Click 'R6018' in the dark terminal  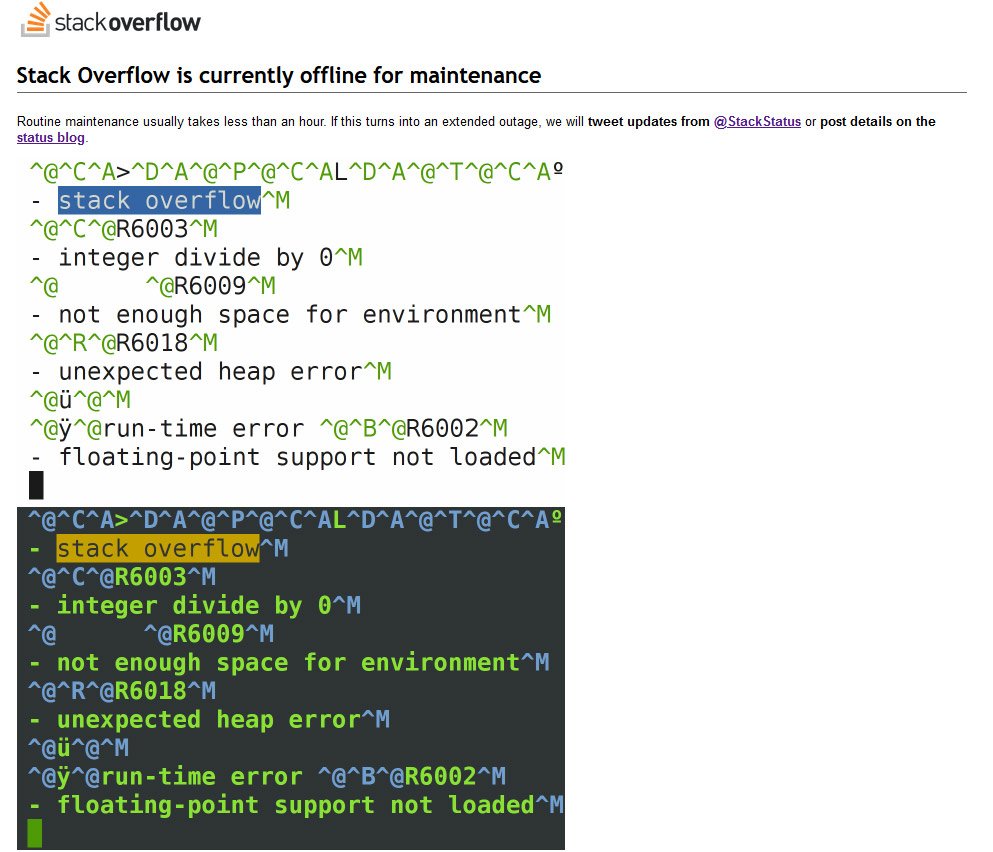[151, 691]
